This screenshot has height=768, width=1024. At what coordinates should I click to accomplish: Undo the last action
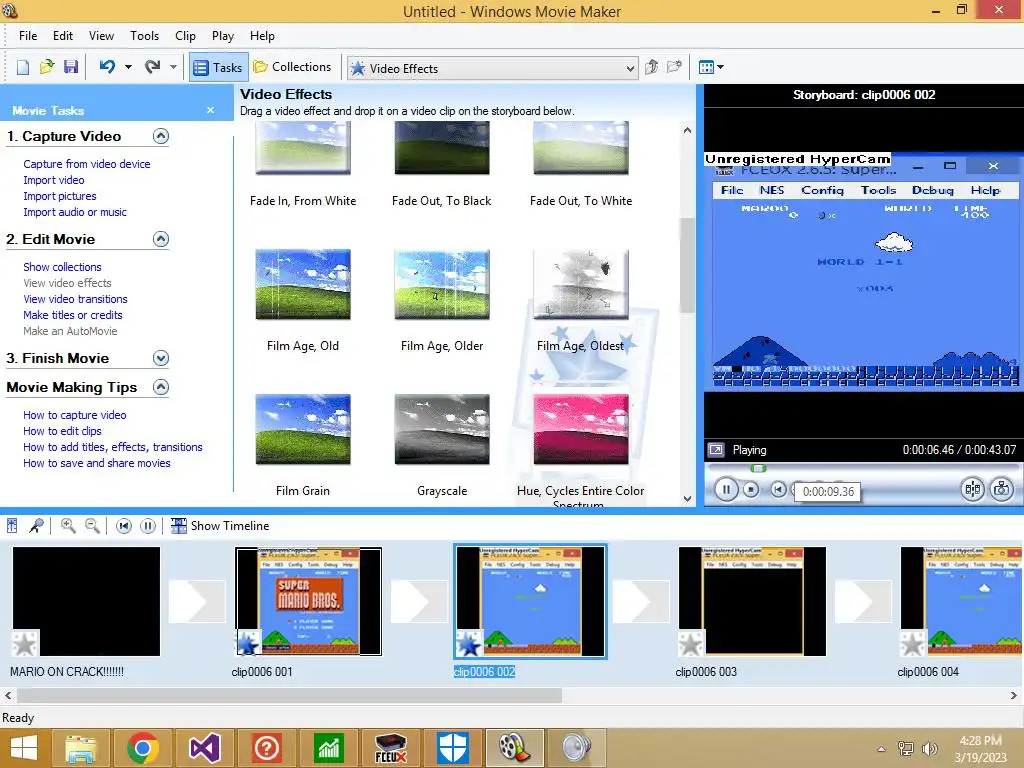click(107, 67)
